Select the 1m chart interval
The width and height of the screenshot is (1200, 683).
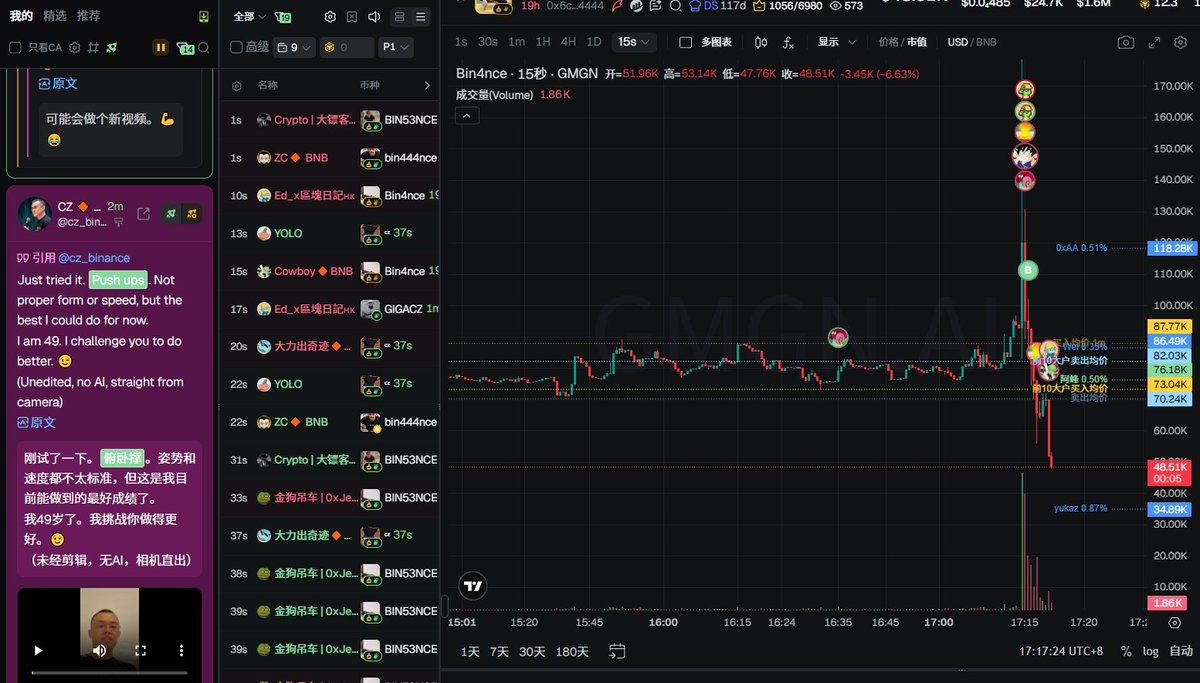[516, 42]
